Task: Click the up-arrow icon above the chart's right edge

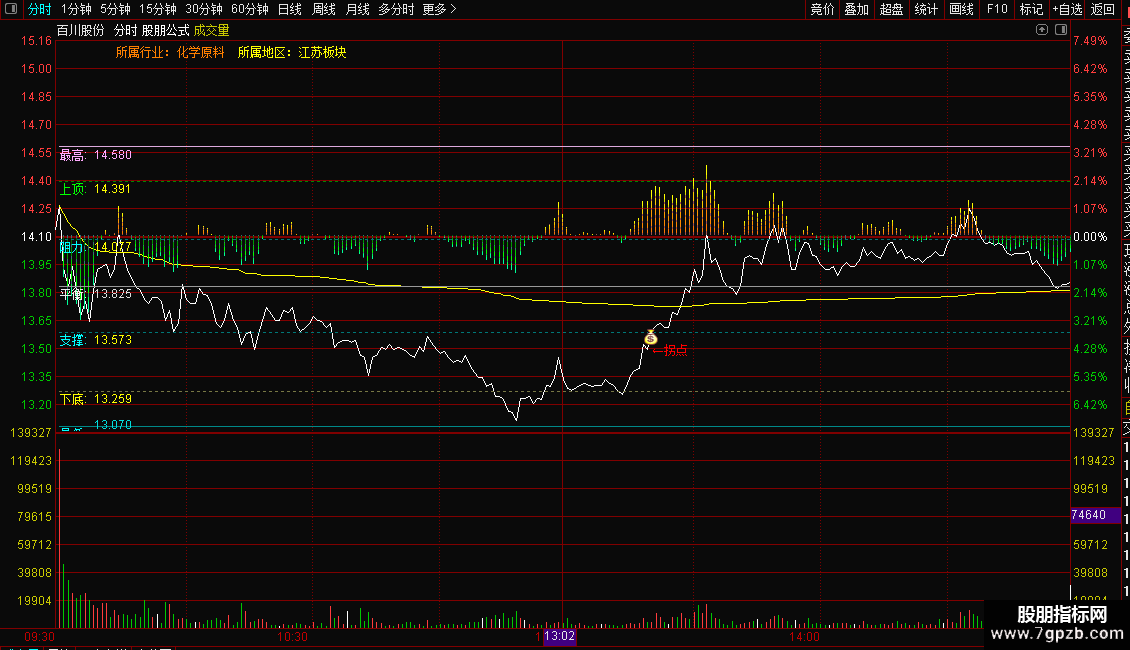Action: 1042,30
